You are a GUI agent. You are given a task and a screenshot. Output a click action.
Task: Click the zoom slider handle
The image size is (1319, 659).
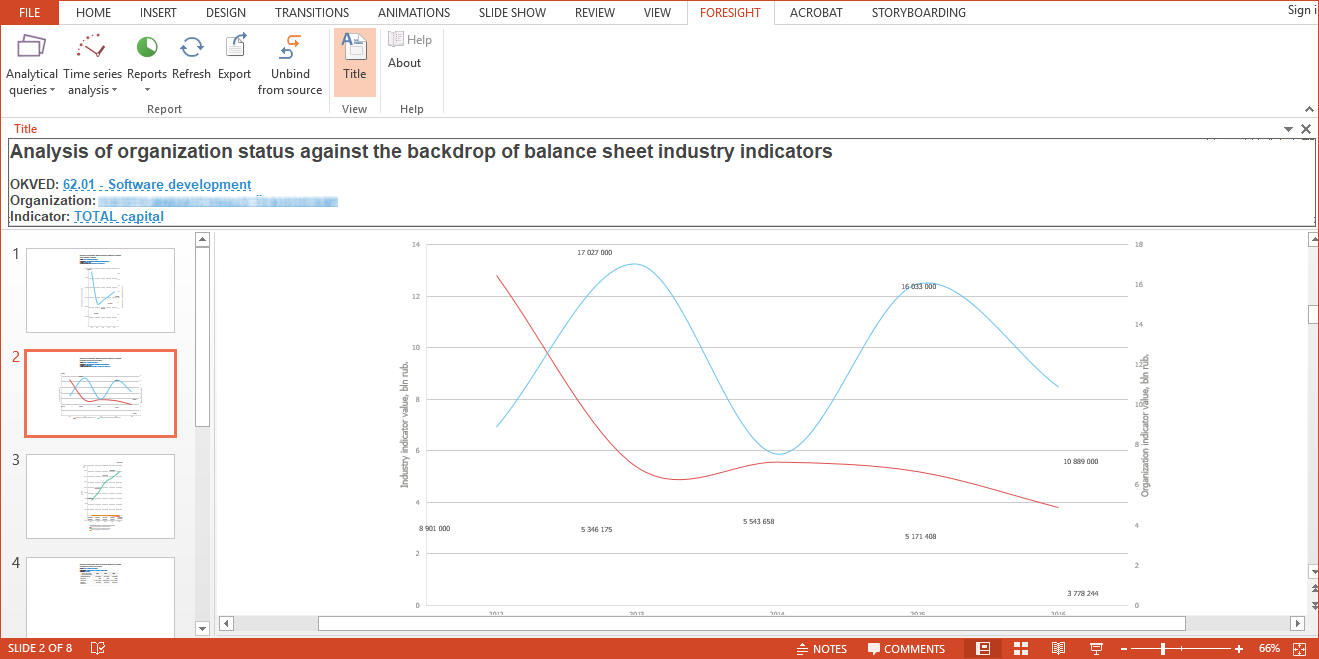1162,648
